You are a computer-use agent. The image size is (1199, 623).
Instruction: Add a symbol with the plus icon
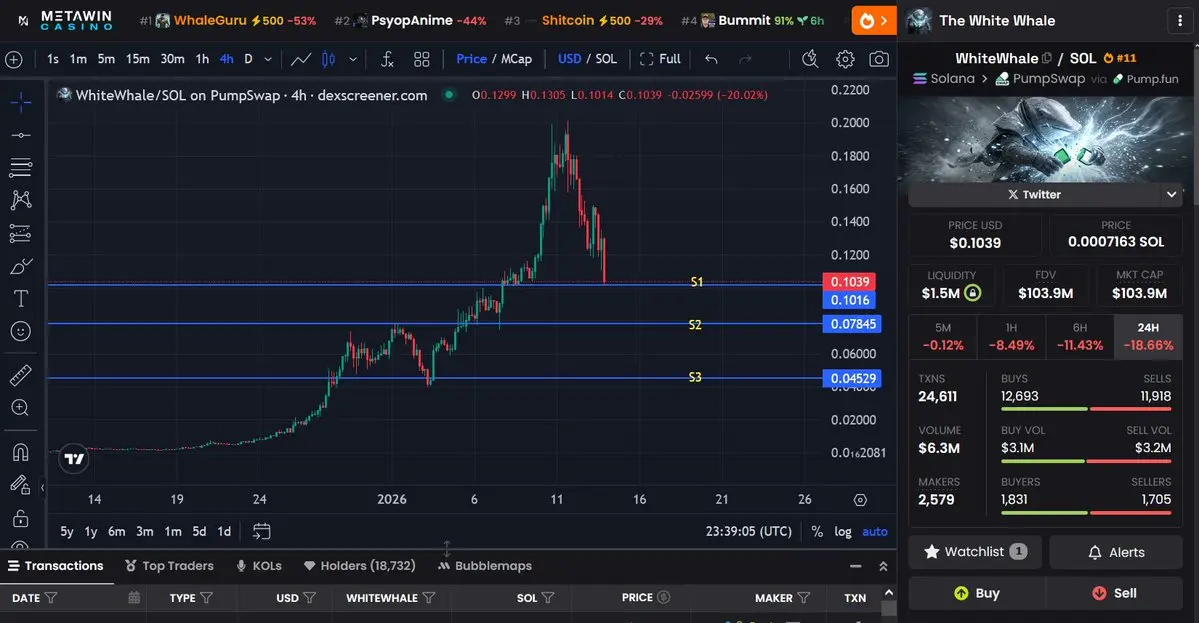[14, 59]
